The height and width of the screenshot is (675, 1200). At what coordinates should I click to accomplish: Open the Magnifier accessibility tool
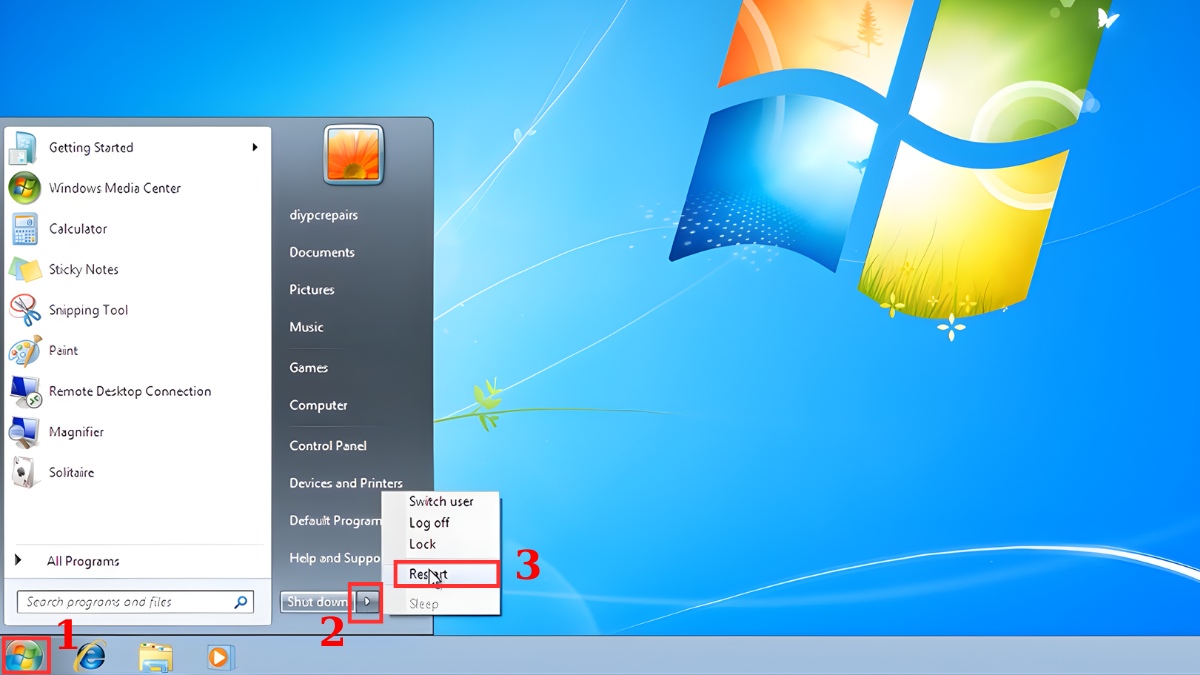(76, 431)
